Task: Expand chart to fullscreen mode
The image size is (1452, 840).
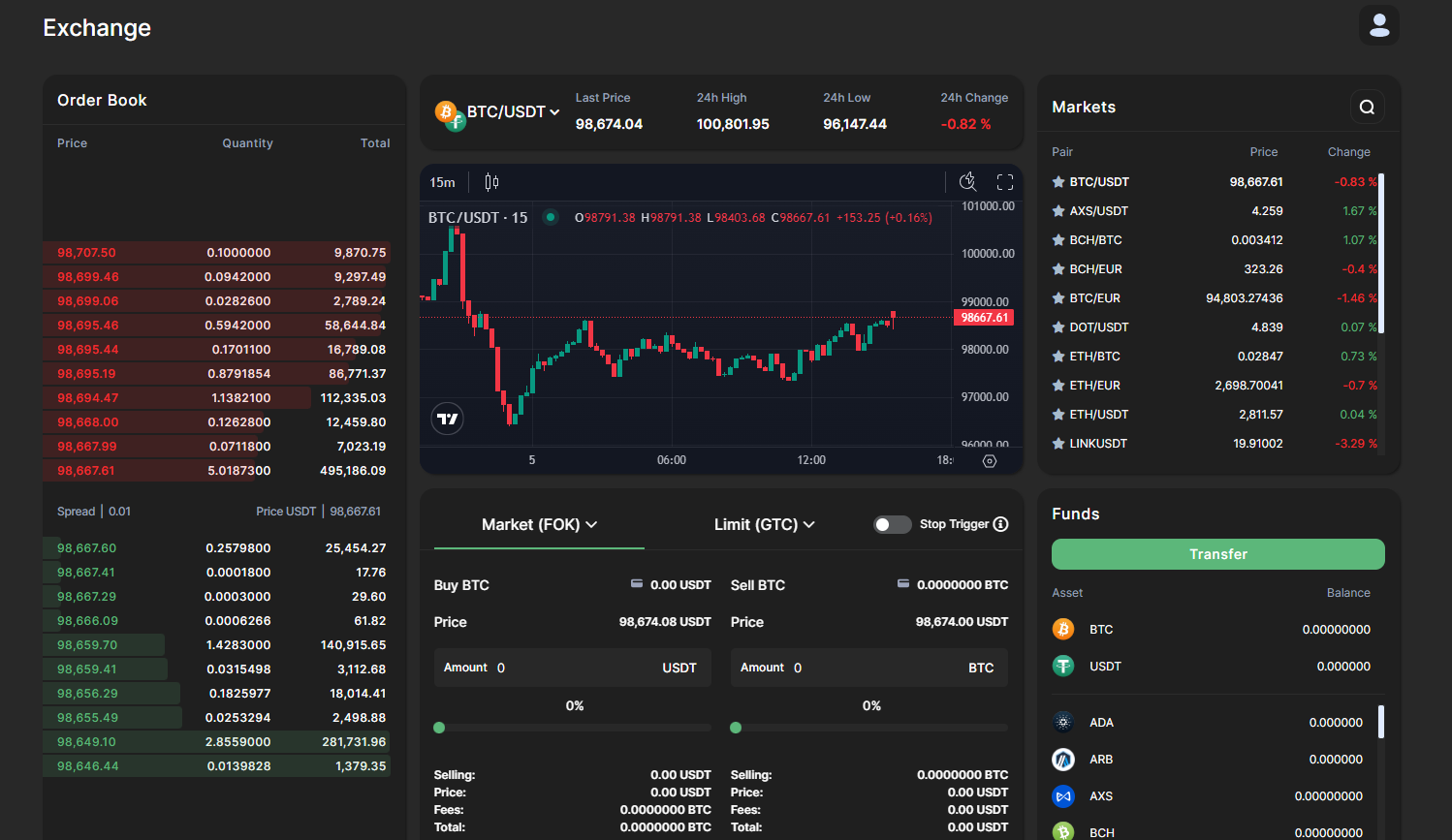Action: [1004, 181]
